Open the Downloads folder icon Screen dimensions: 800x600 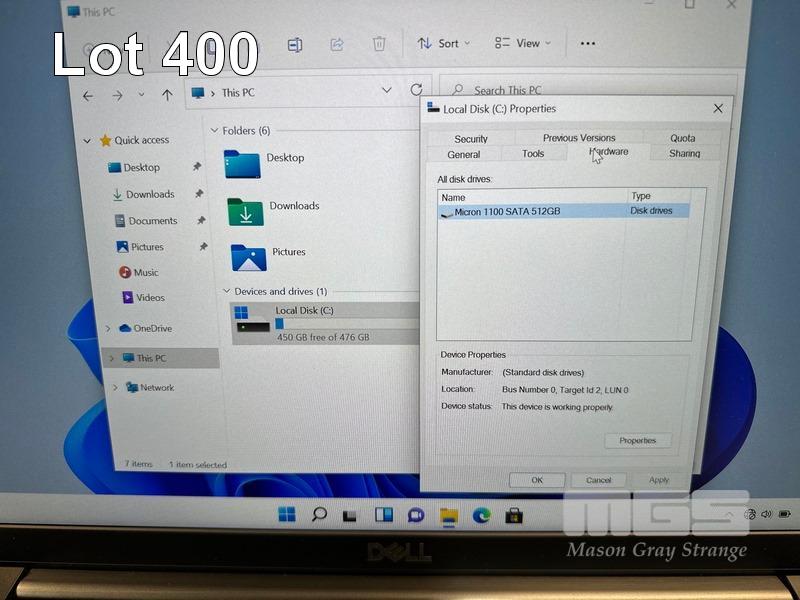[245, 210]
